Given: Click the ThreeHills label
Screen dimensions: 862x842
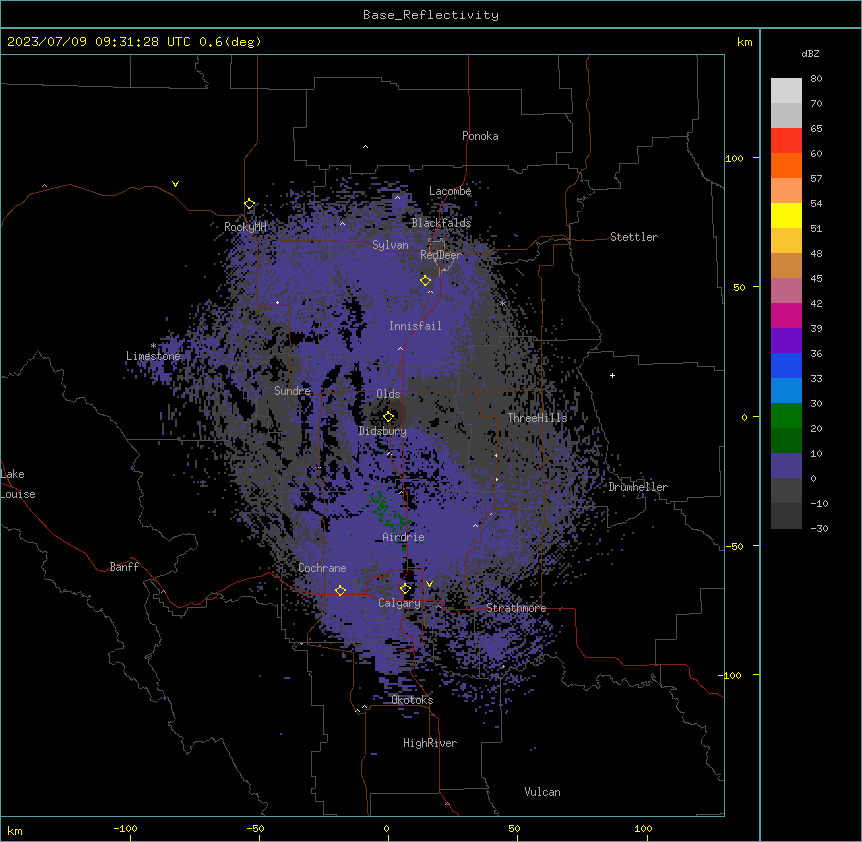Looking at the screenshot, I should [537, 418].
